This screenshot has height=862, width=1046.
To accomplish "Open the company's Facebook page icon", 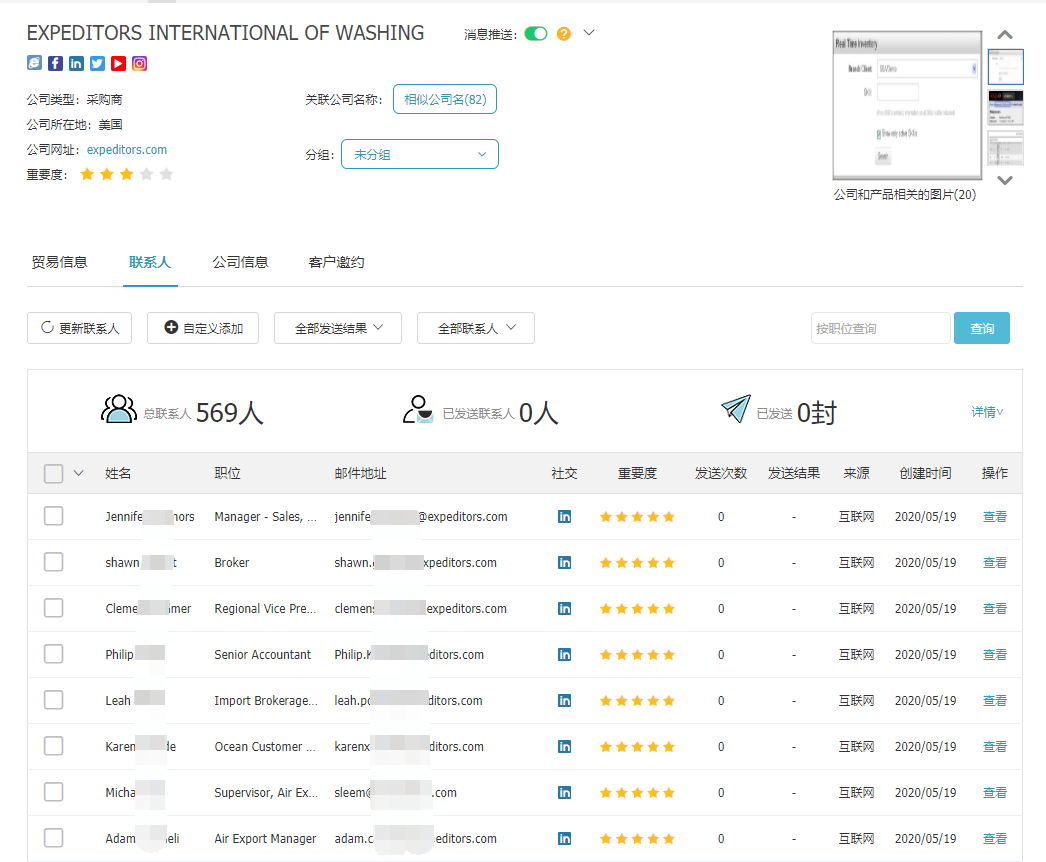I will [x=55, y=63].
